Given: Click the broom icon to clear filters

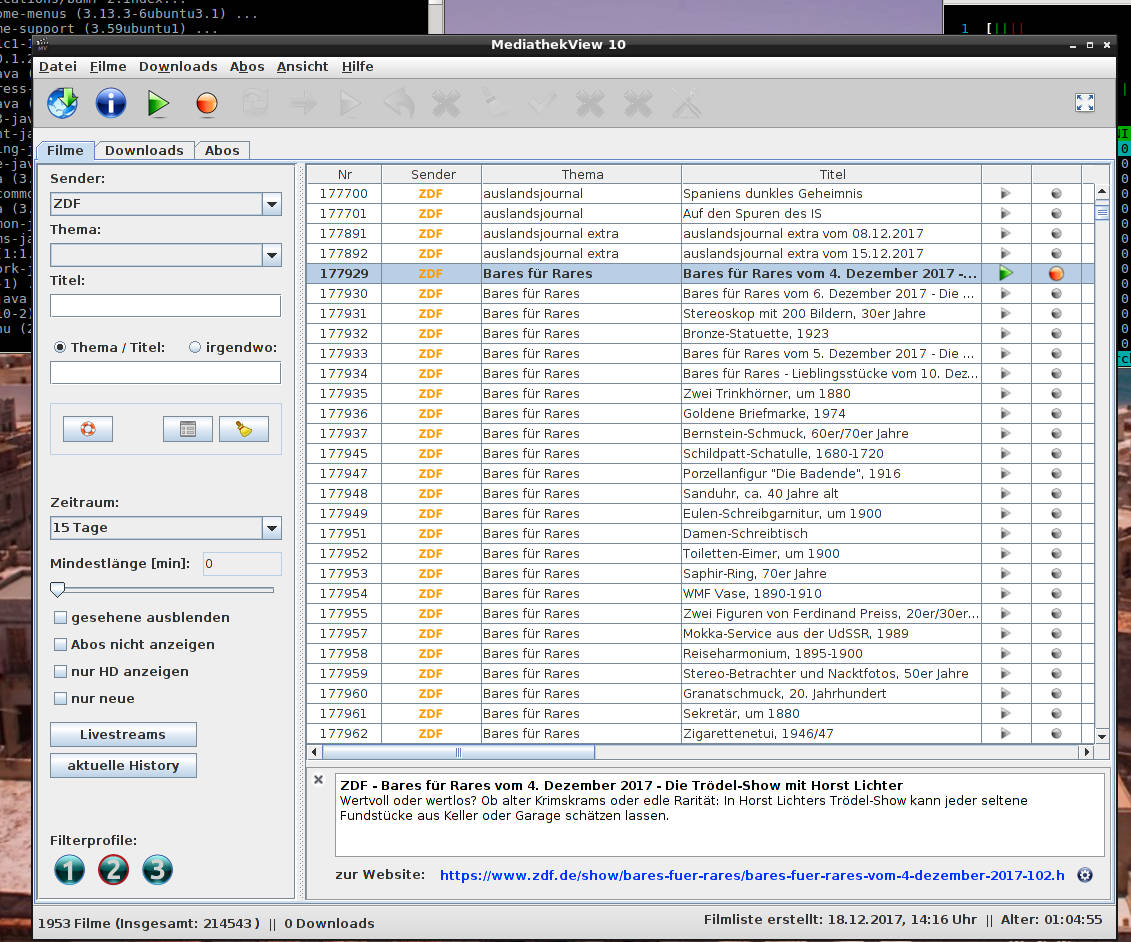Looking at the screenshot, I should (244, 429).
